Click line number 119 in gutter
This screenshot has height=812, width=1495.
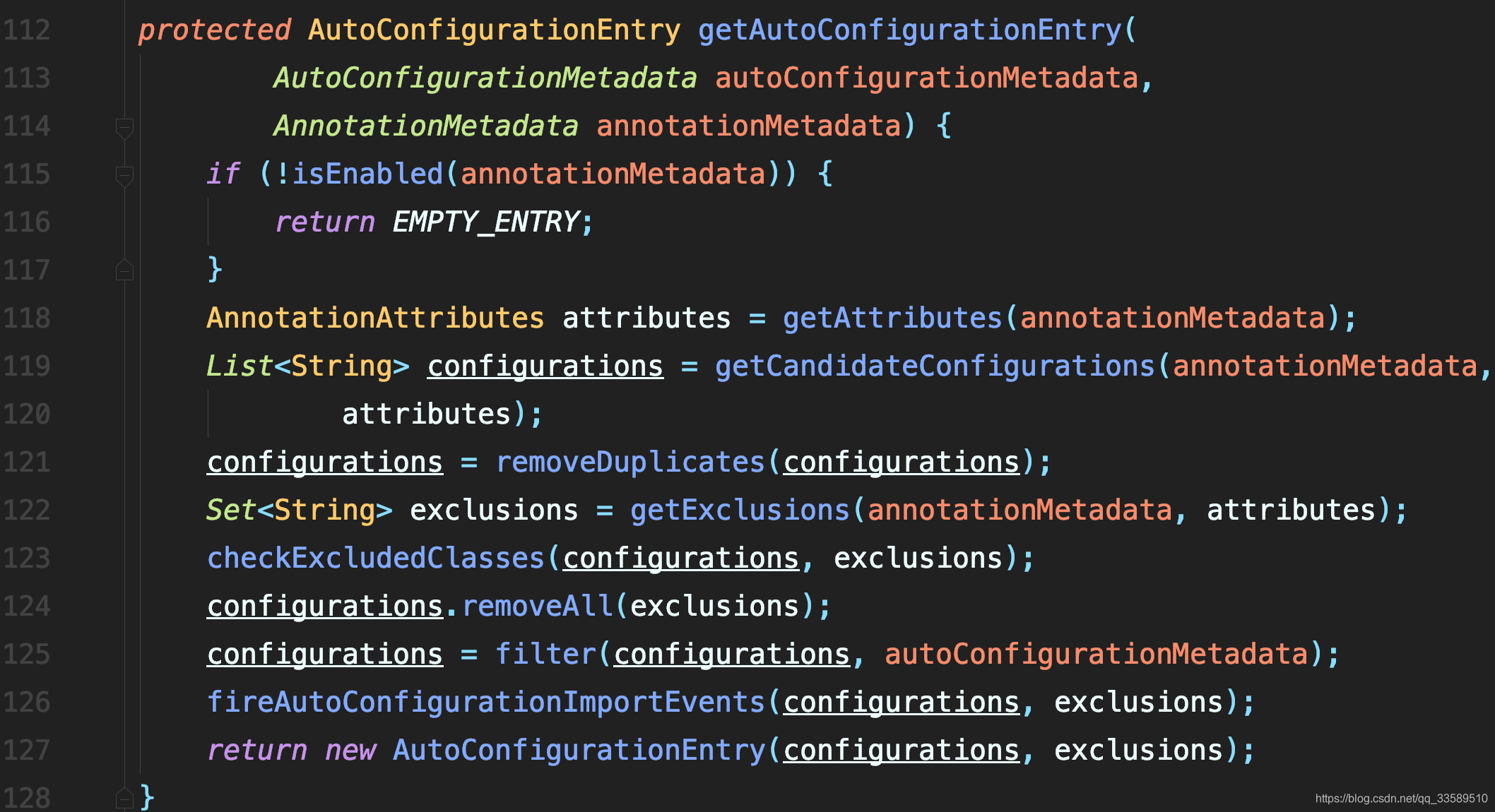pos(27,366)
